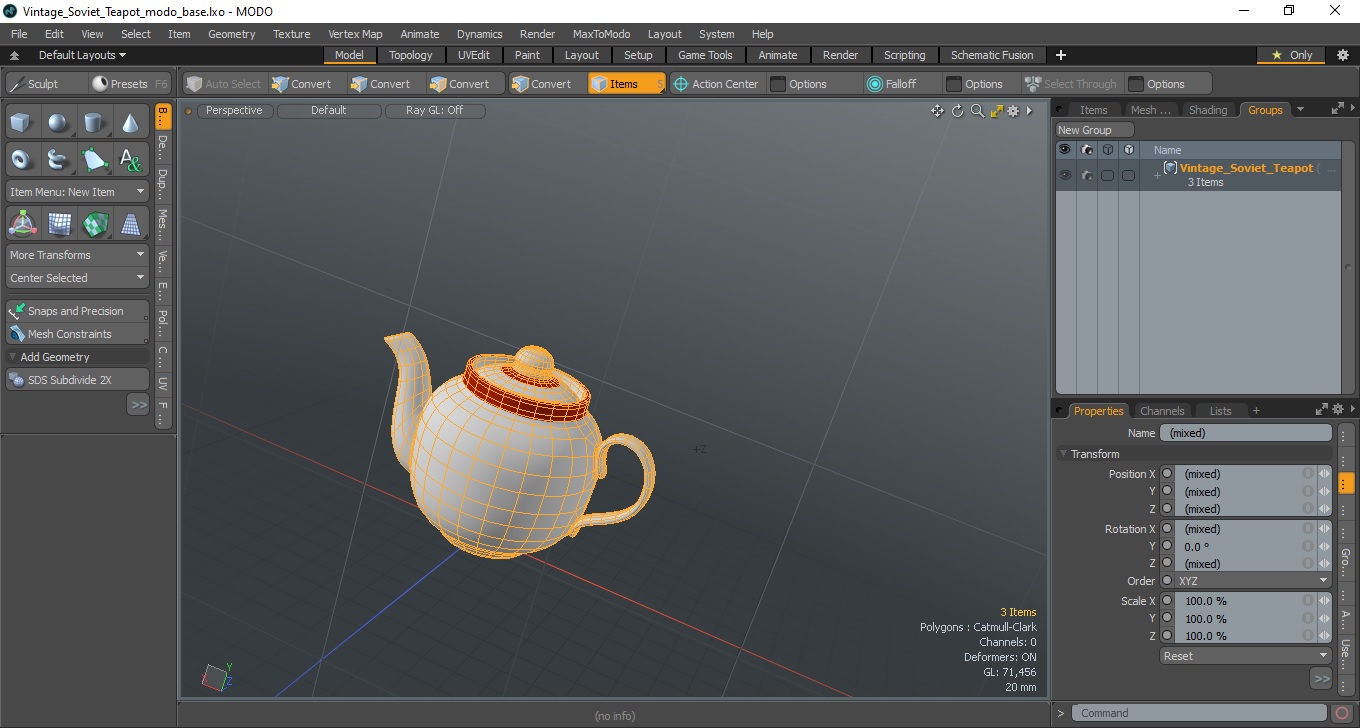Click the Rotation Y slider arrows
This screenshot has height=728, width=1360.
pyautogui.click(x=1324, y=546)
